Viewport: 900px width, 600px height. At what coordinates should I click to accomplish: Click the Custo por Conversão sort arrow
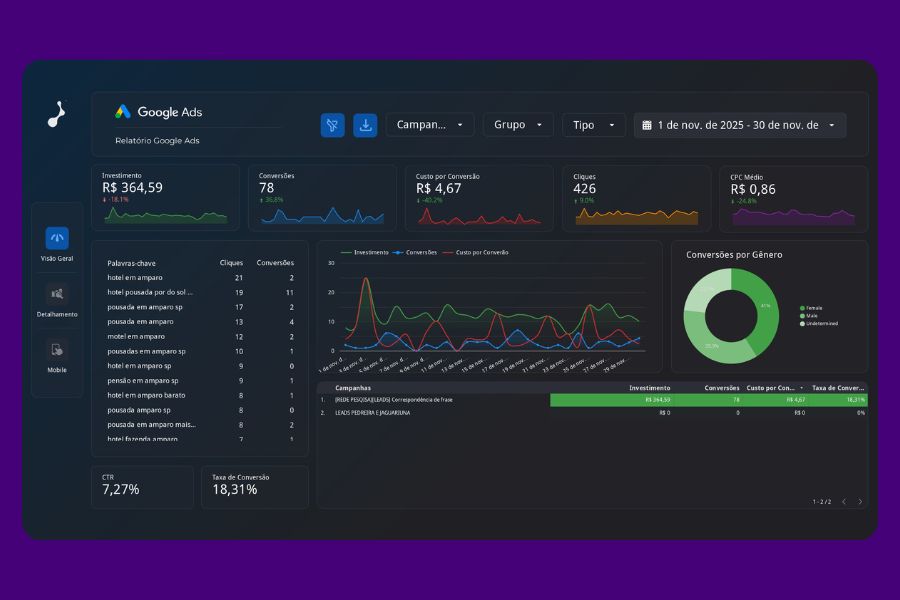tap(802, 388)
